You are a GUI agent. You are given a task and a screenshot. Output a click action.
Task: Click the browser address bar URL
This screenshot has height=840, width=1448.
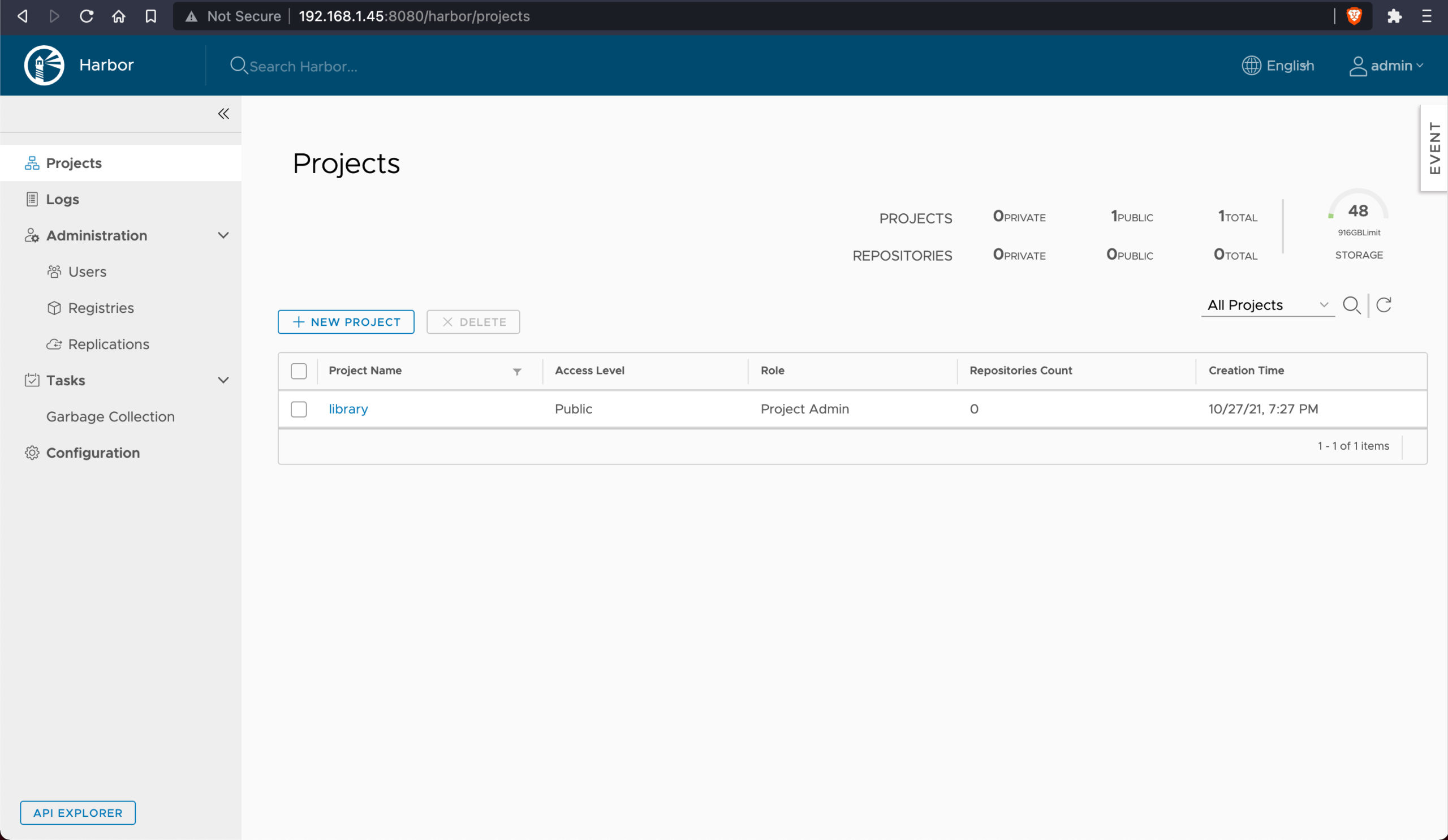pyautogui.click(x=414, y=16)
